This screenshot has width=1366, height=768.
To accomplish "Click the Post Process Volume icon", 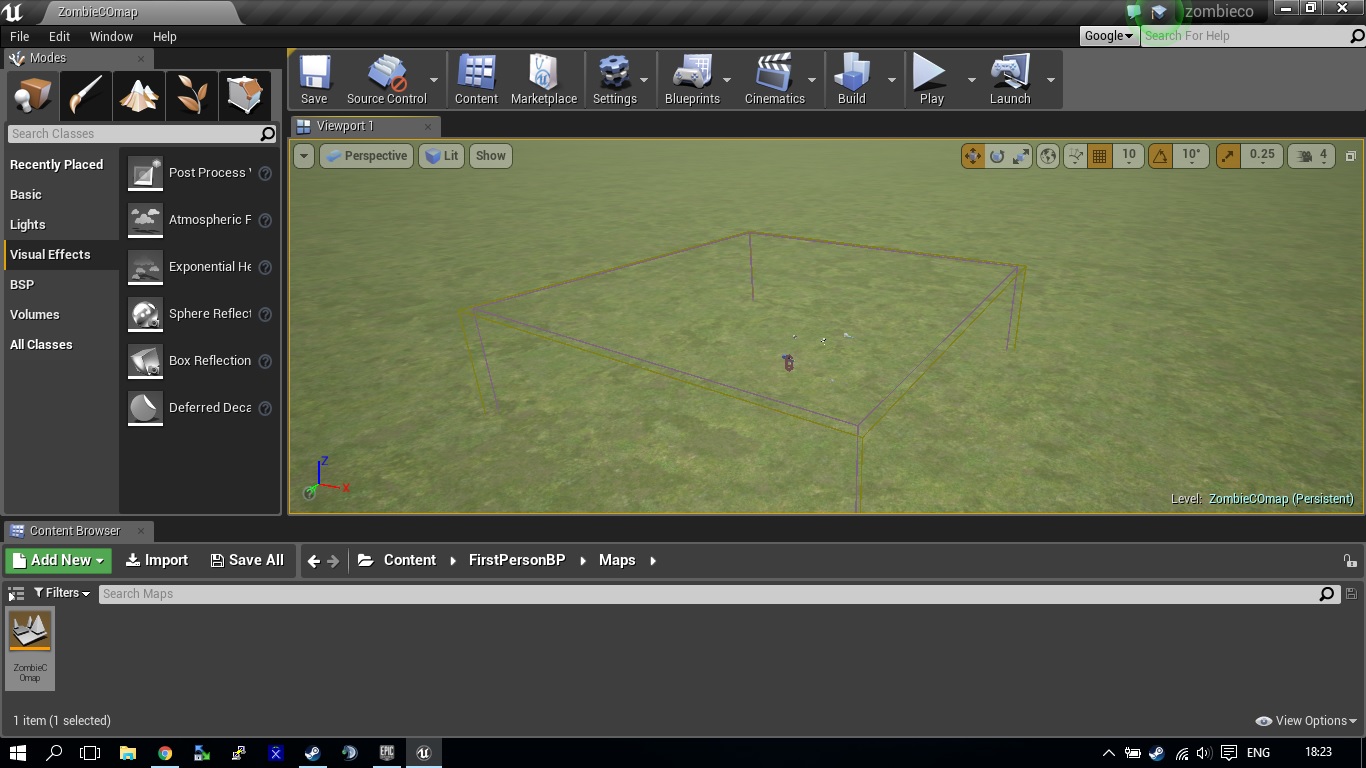I will click(145, 173).
